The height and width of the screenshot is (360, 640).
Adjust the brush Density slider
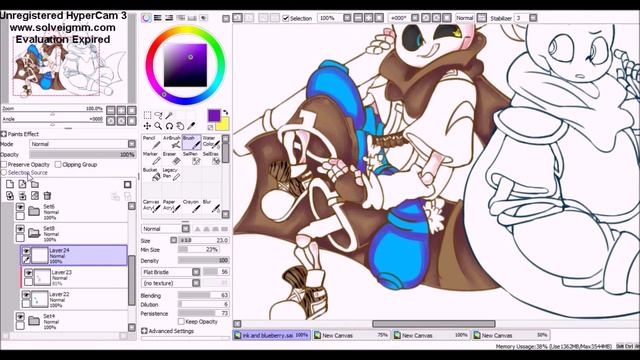click(x=204, y=260)
